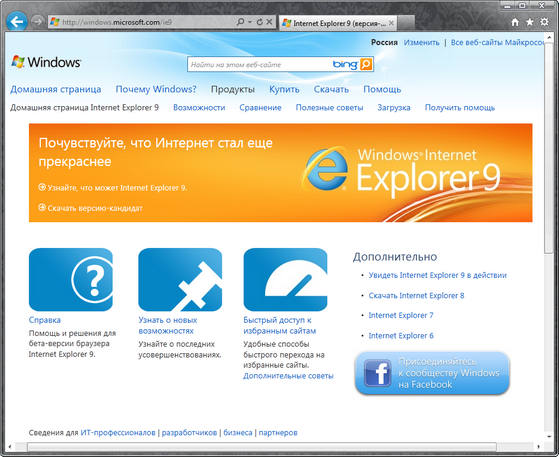The image size is (559, 457).
Task: Open the Скачать Internet Explorer 8 link
Action: 416,296
